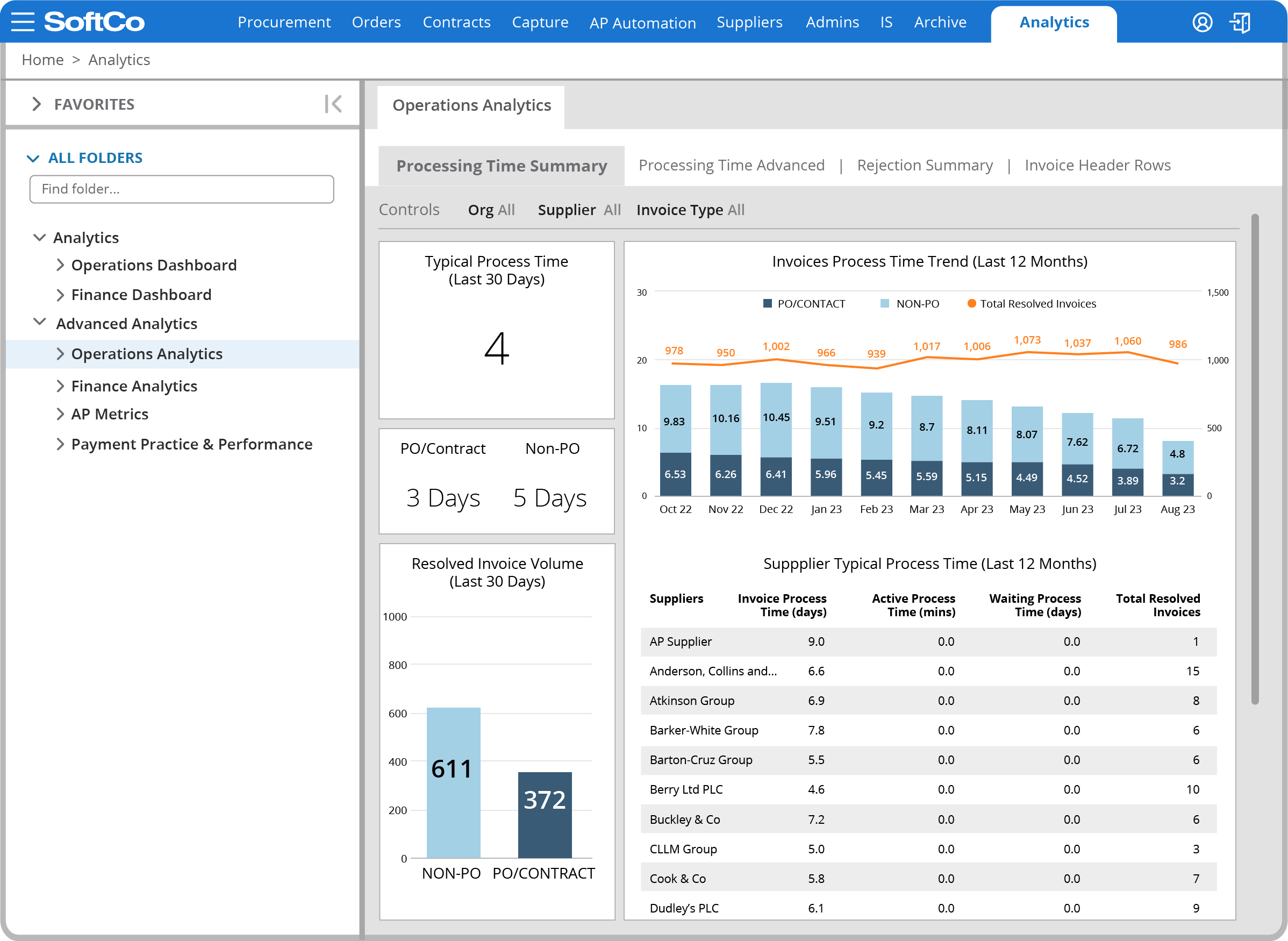Open the AP Automation menu
Image resolution: width=1288 pixels, height=941 pixels.
point(642,23)
